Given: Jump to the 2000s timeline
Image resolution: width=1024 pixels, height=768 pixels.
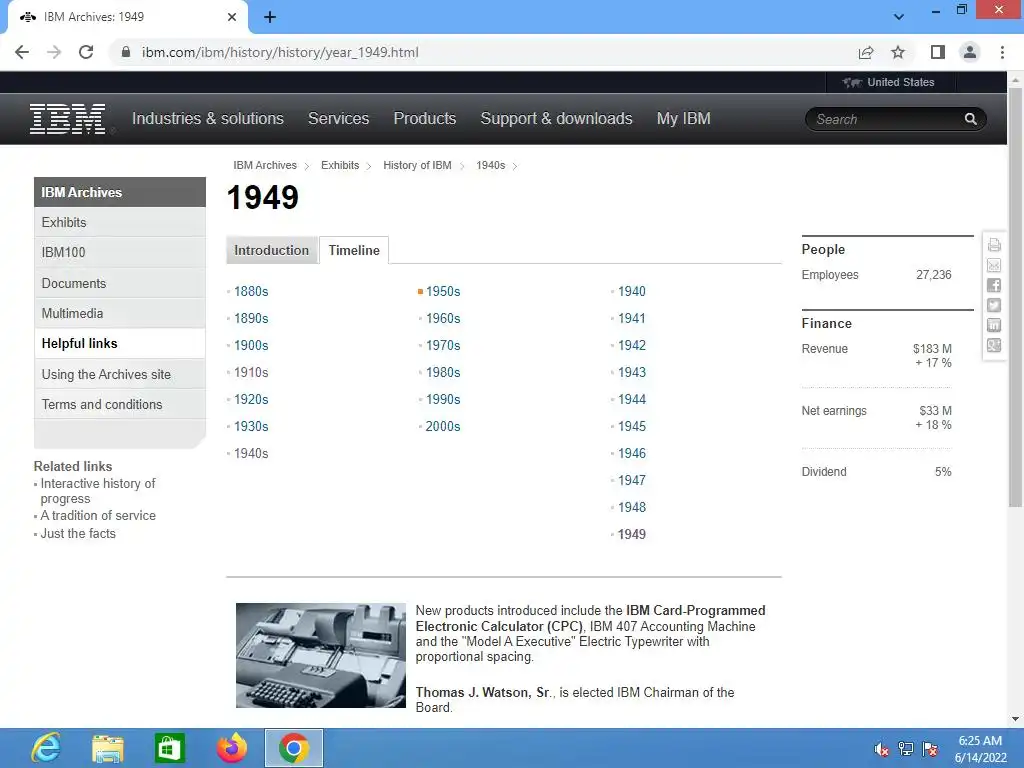Looking at the screenshot, I should pyautogui.click(x=443, y=426).
